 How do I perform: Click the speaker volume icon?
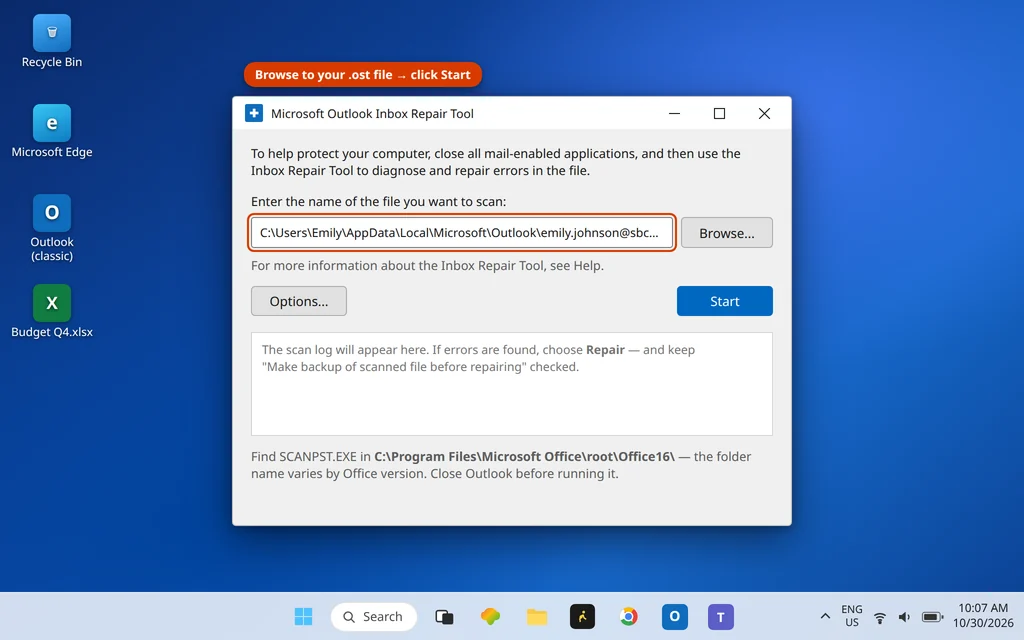click(904, 617)
